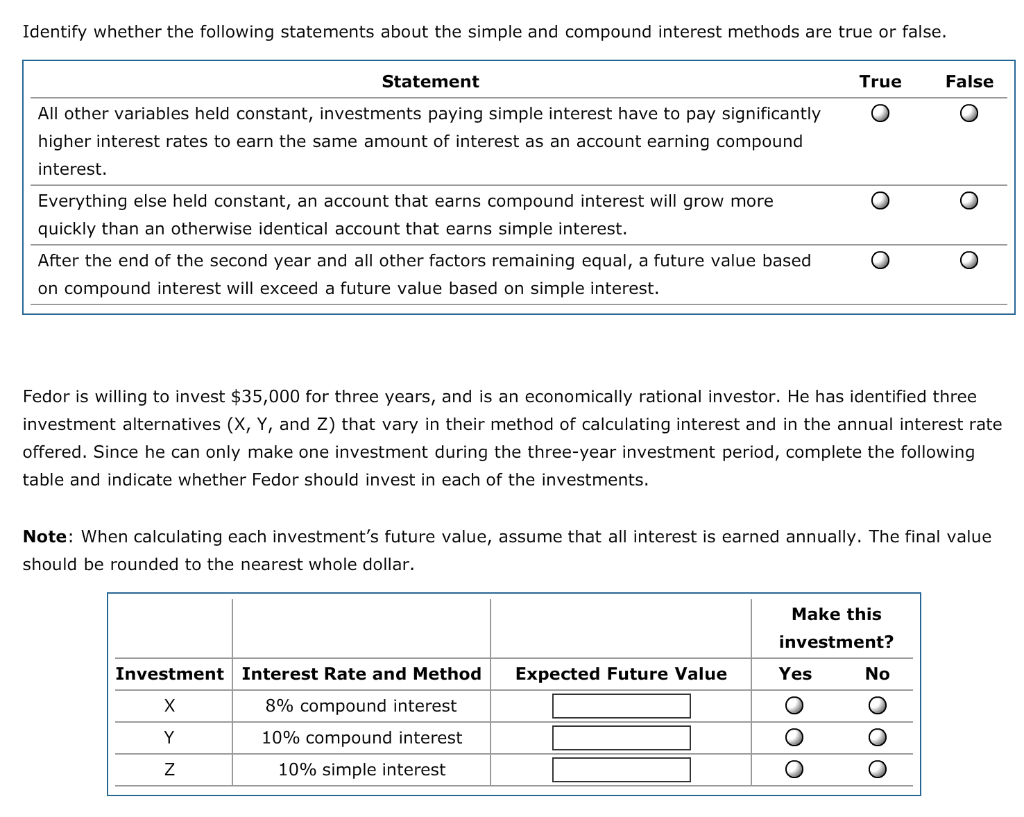Select Yes for Investment X
The height and width of the screenshot is (817, 1024).
[794, 705]
